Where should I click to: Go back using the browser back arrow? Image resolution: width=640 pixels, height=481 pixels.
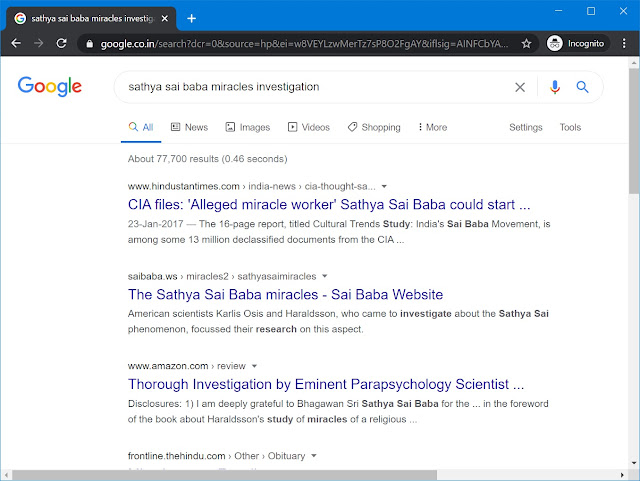(16, 43)
